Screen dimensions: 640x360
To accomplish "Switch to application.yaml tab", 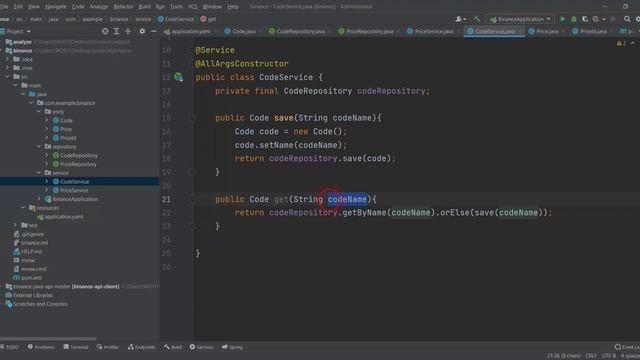I will click(x=188, y=31).
